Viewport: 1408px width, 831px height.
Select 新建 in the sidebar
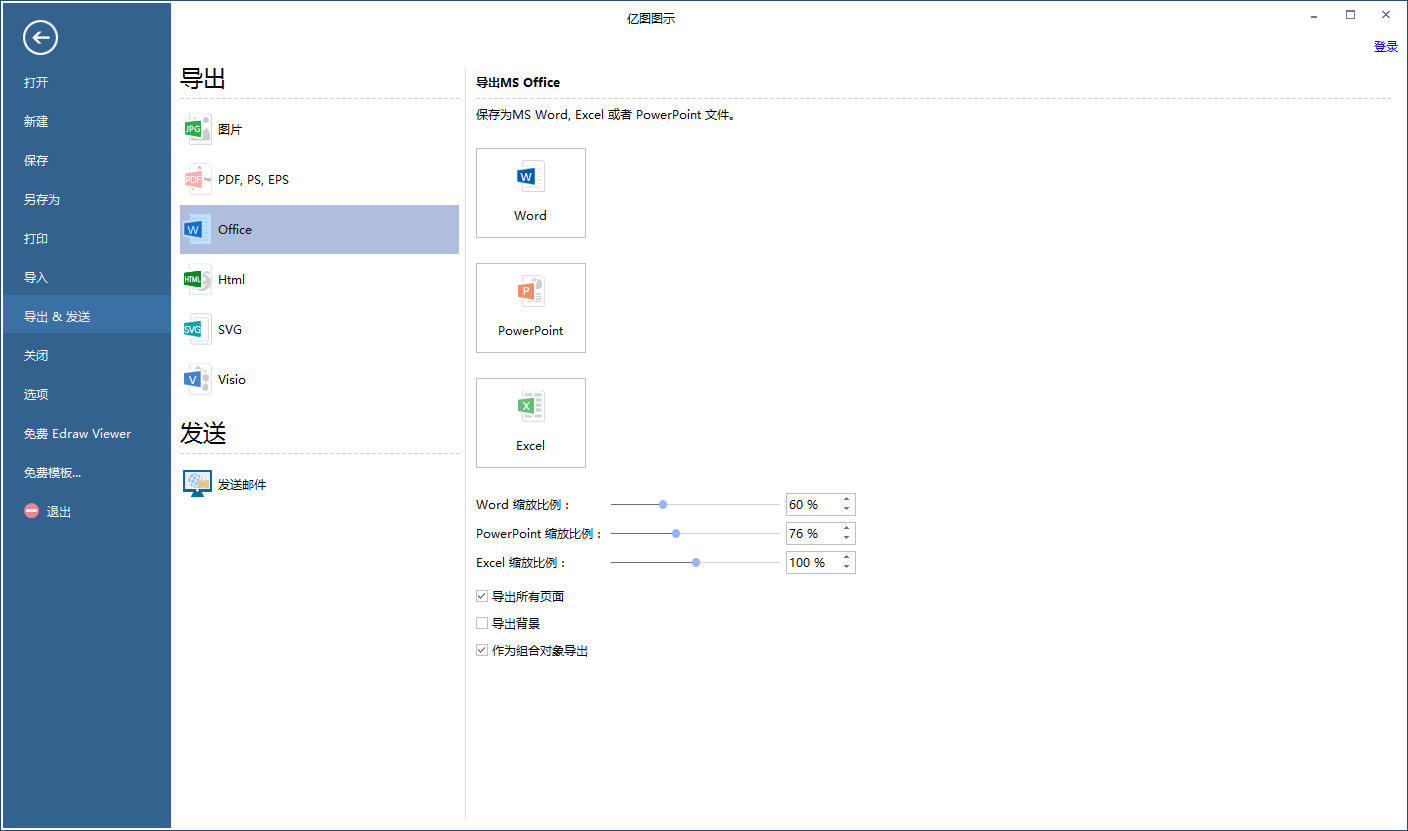point(86,121)
